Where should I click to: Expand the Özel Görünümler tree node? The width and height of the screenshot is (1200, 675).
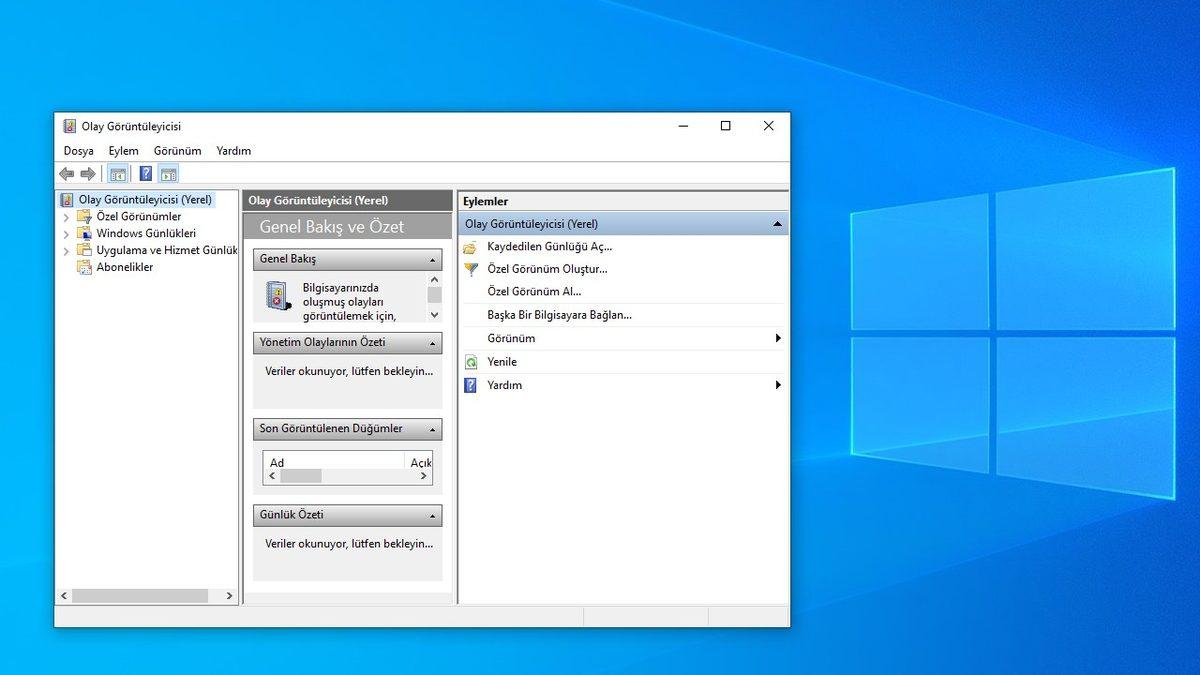66,216
